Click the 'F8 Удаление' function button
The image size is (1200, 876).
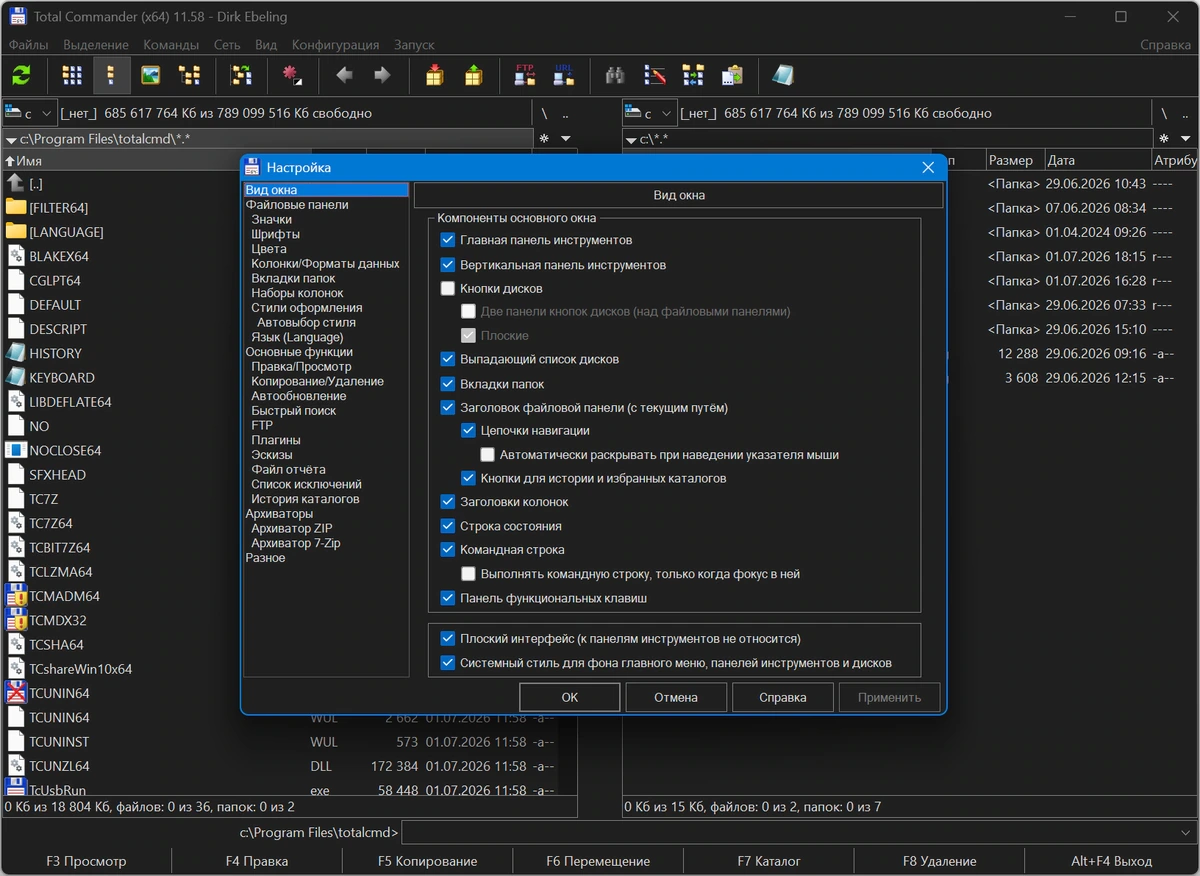(x=939, y=861)
